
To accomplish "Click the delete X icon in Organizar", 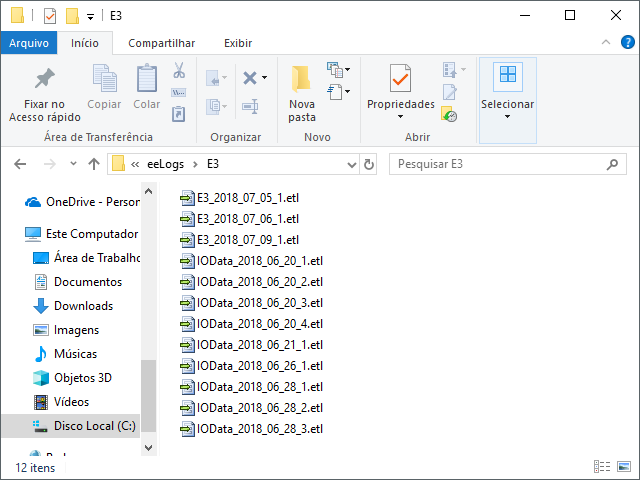I will tap(250, 78).
